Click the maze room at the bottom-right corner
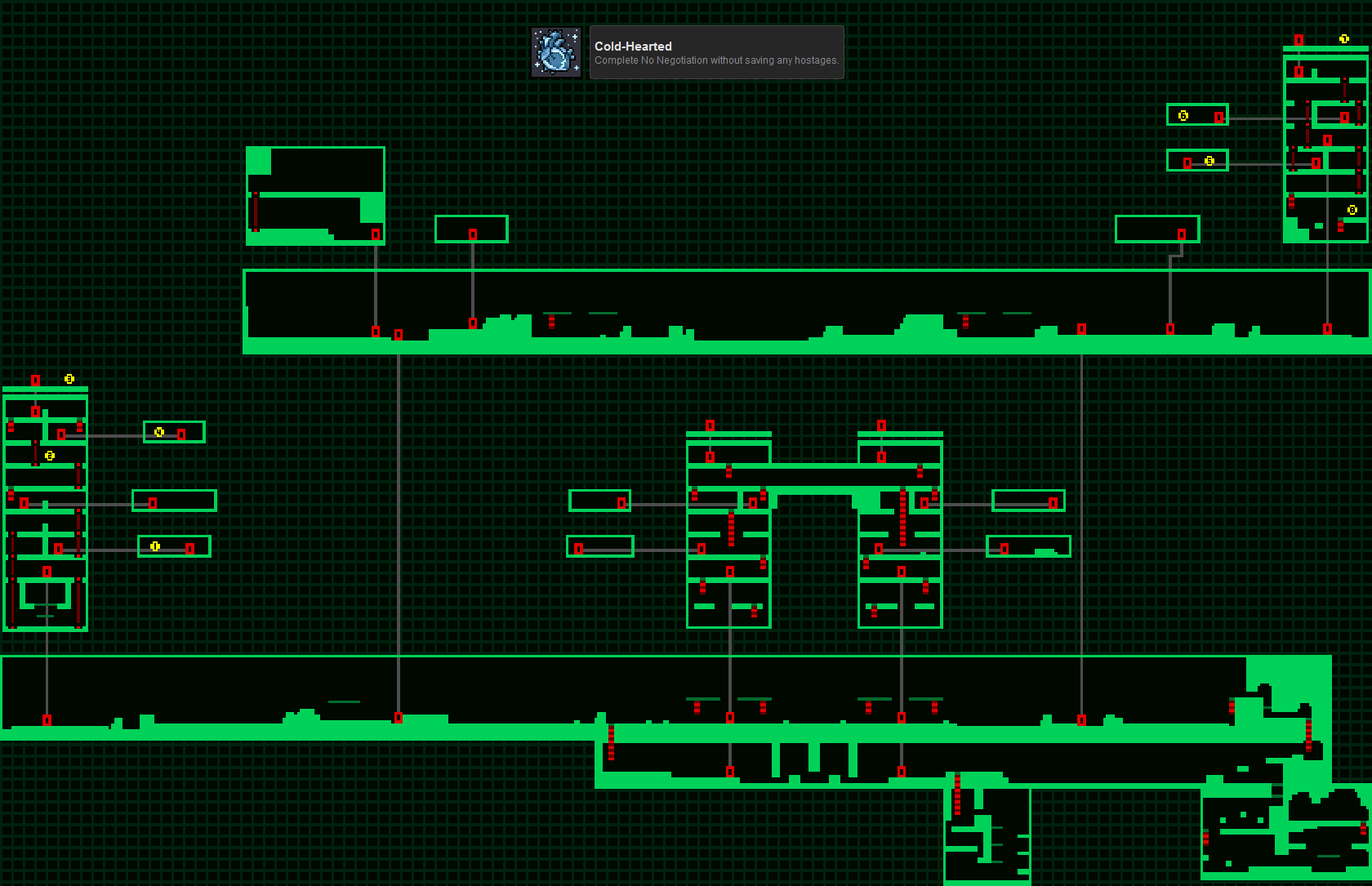This screenshot has height=886, width=1372. pyautogui.click(x=1286, y=831)
